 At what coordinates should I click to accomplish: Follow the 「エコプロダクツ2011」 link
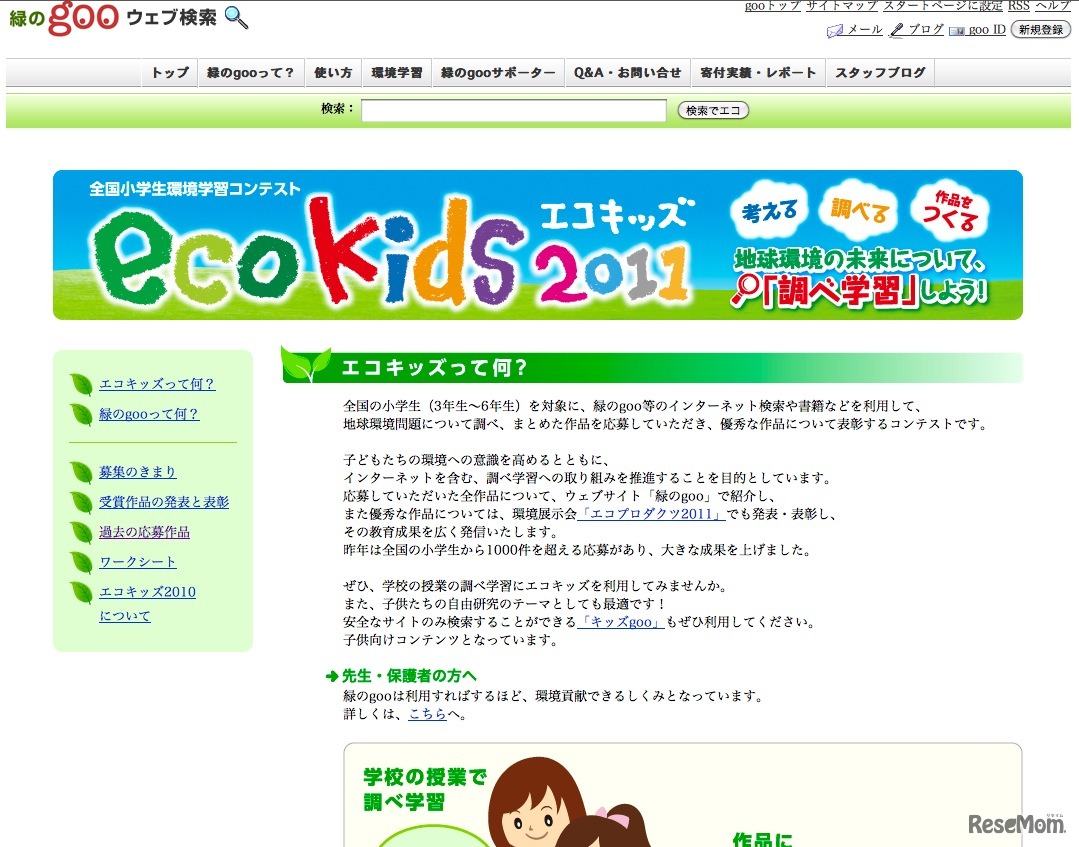pos(651,514)
